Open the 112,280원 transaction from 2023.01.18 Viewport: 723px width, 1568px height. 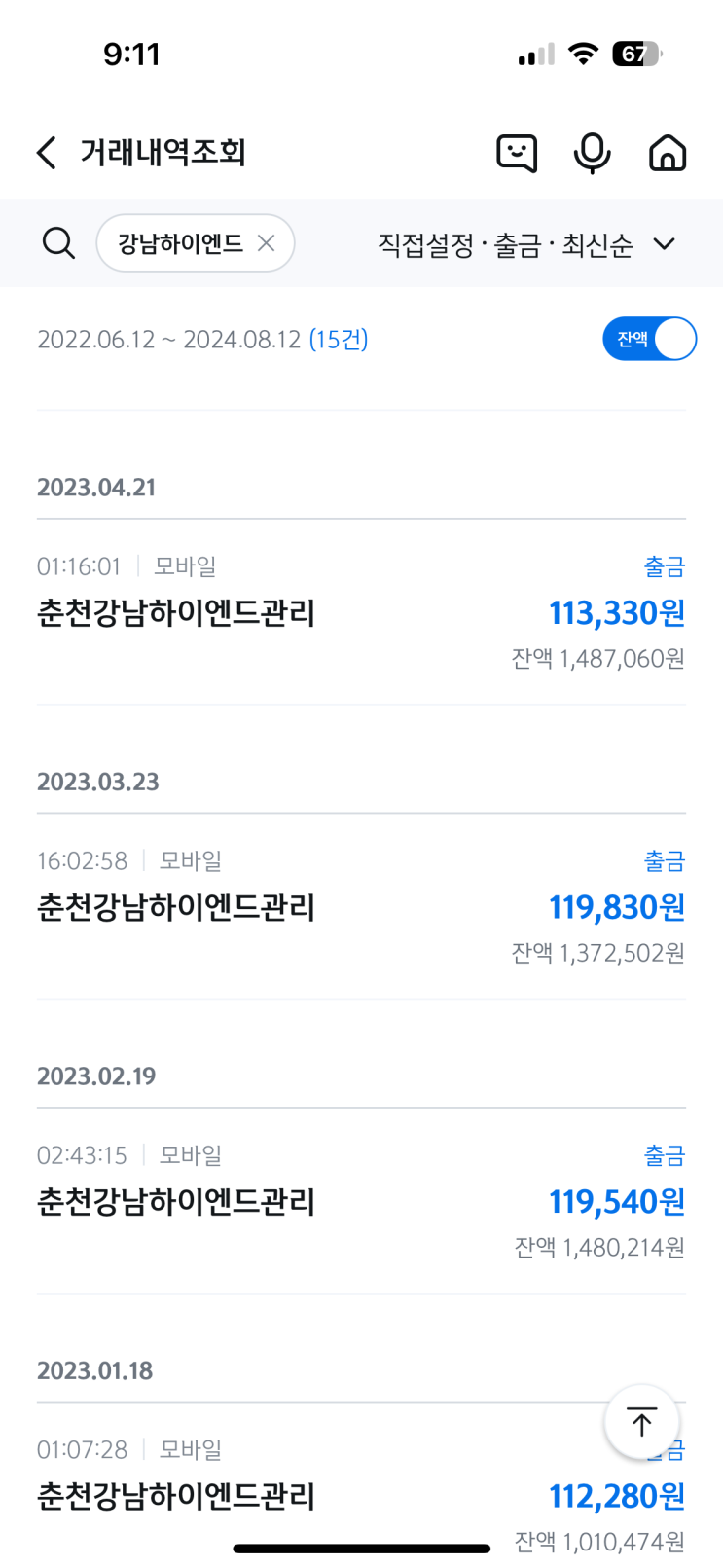361,1496
